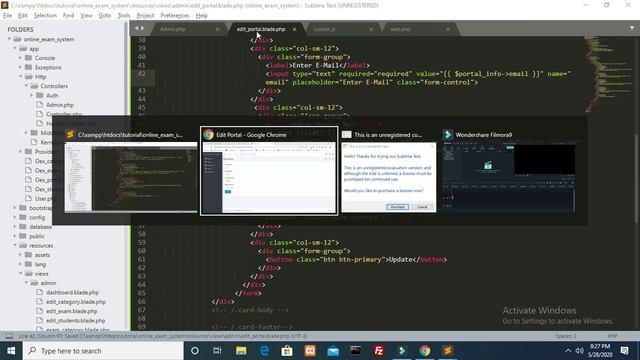Open the Mail app on the taskbar
Image resolution: width=640 pixels, height=360 pixels.
tap(333, 351)
